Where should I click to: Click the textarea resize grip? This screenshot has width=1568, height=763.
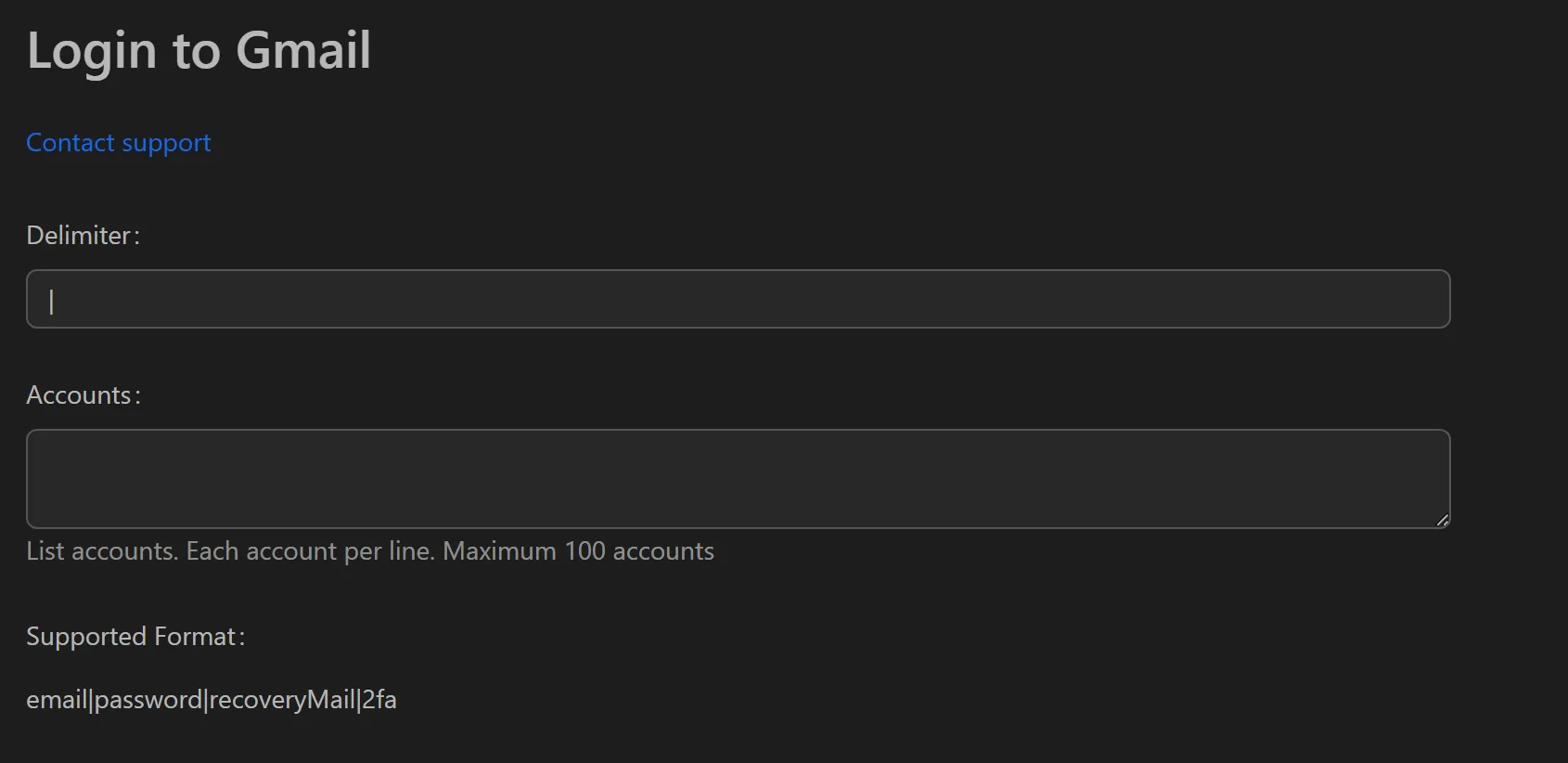point(1441,520)
